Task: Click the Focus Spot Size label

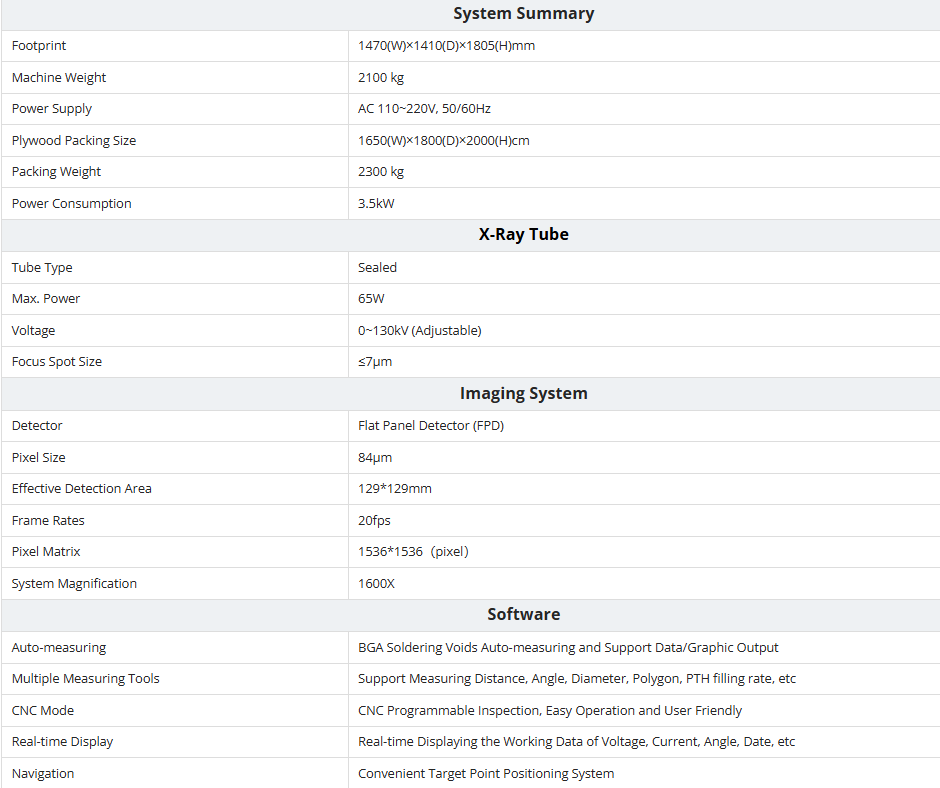Action: pyautogui.click(x=57, y=362)
